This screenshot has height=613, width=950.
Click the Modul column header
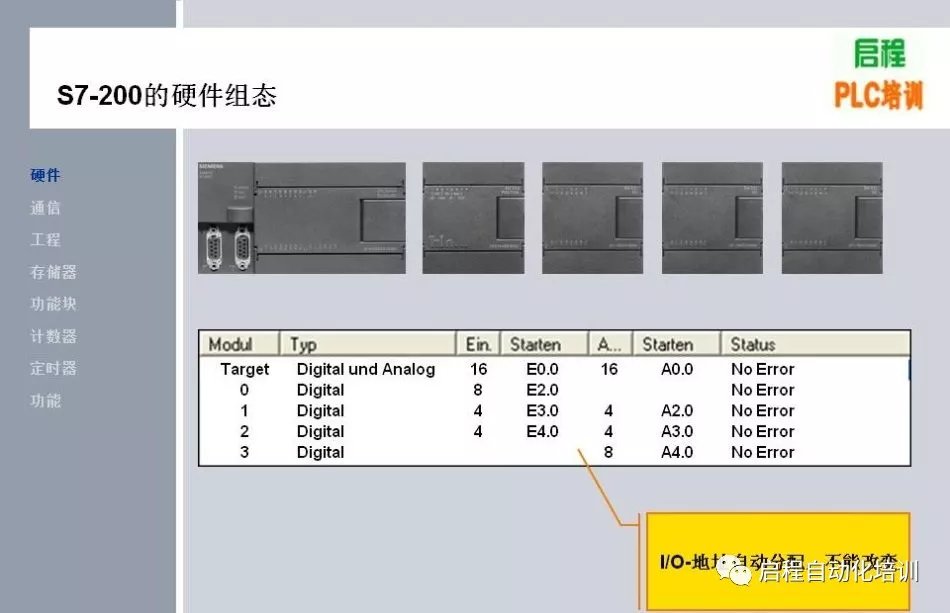click(231, 344)
